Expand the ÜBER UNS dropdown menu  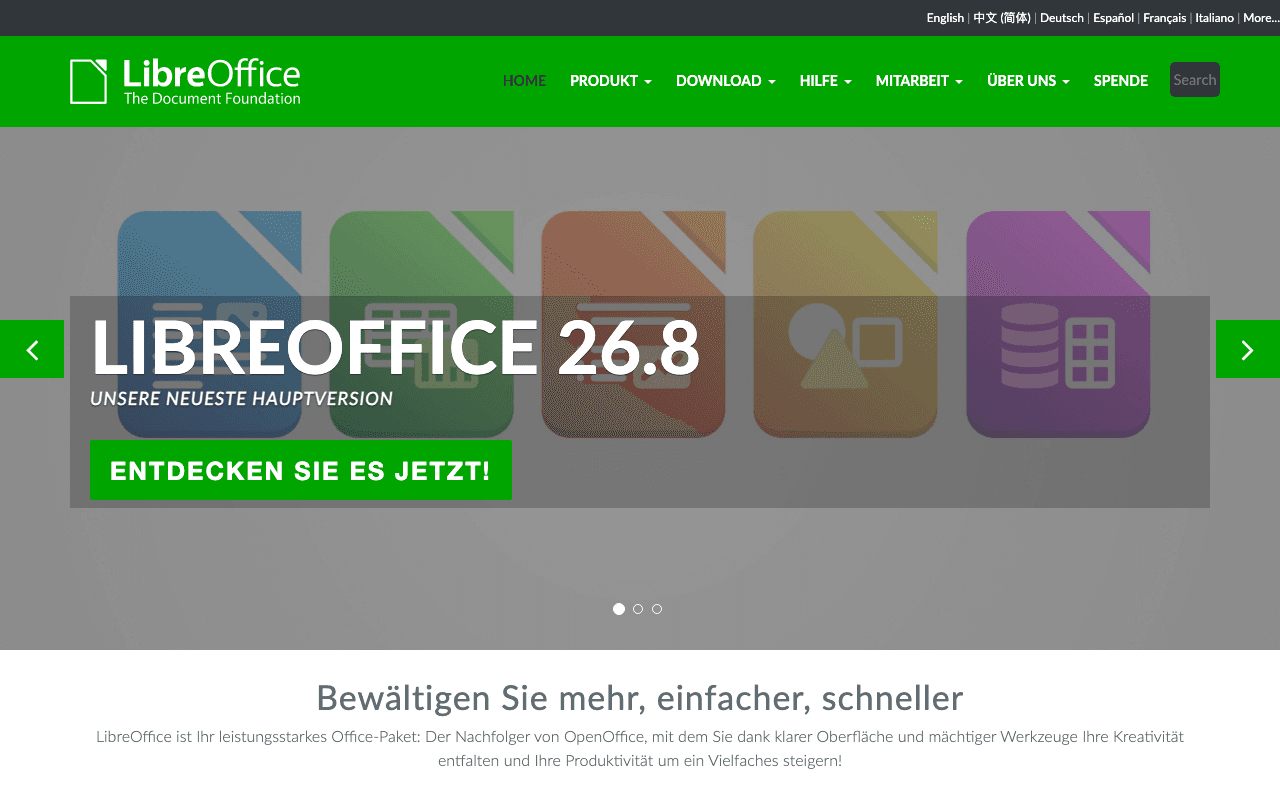[1028, 81]
